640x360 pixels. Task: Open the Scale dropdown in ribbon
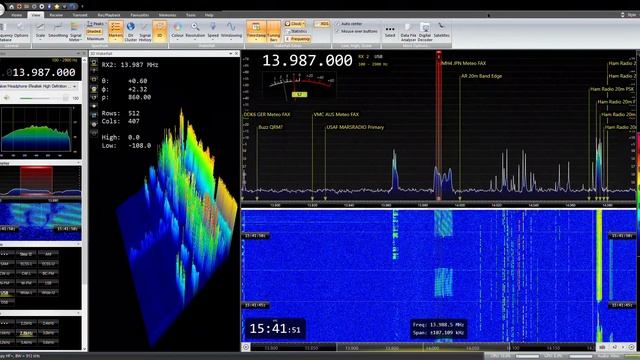point(40,31)
